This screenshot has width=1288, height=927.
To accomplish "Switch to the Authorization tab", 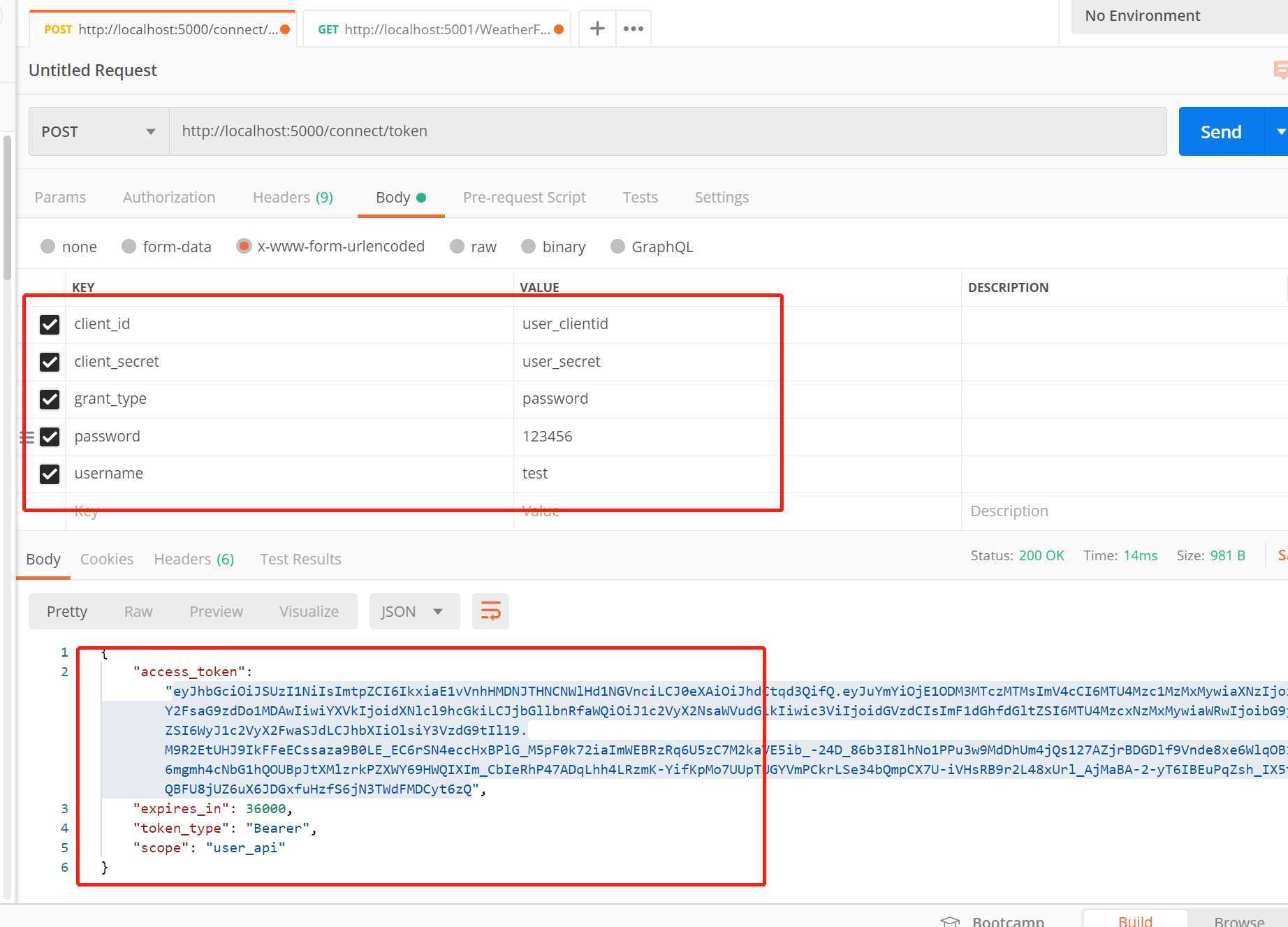I will click(x=169, y=197).
